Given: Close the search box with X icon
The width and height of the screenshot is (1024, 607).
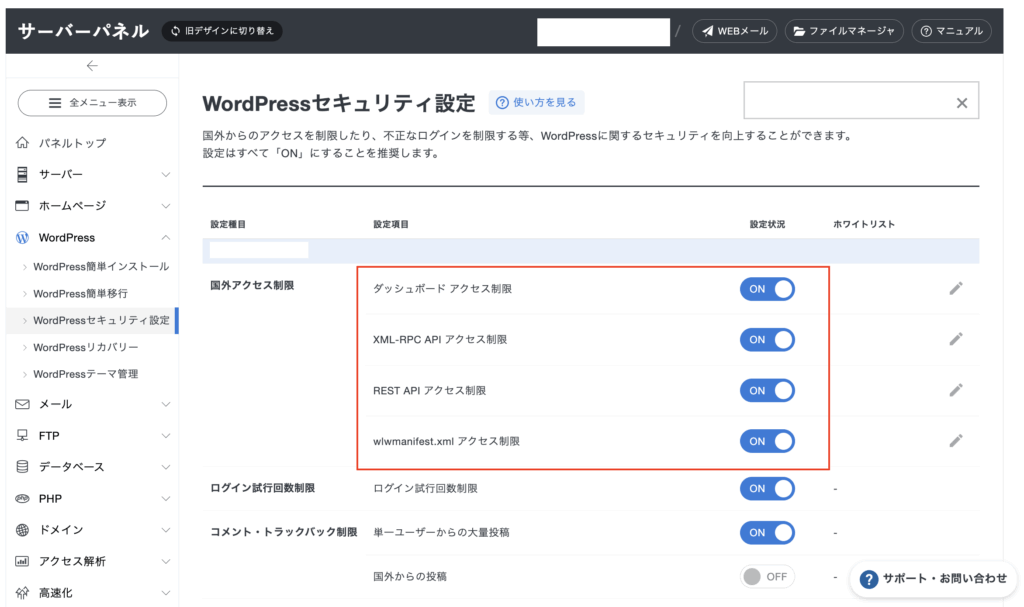Looking at the screenshot, I should (962, 103).
